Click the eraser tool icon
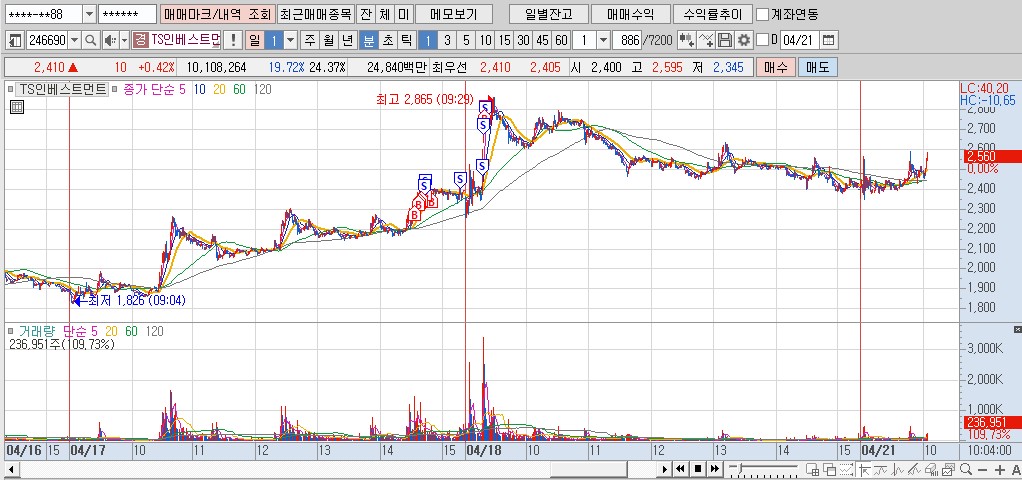Viewport: 1022px width, 480px height. point(931,469)
